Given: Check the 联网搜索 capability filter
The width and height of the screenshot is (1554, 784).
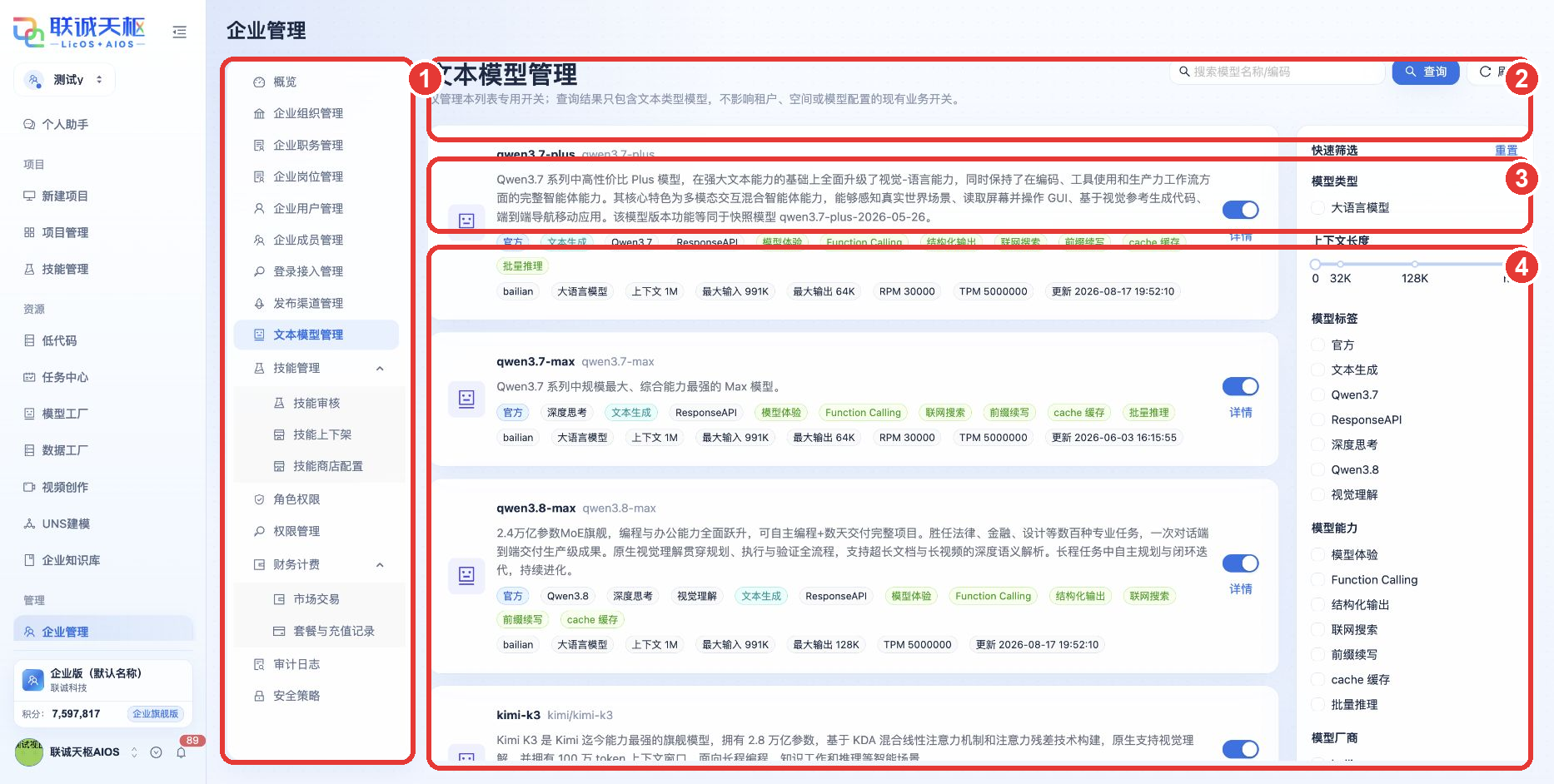Looking at the screenshot, I should 1317,629.
